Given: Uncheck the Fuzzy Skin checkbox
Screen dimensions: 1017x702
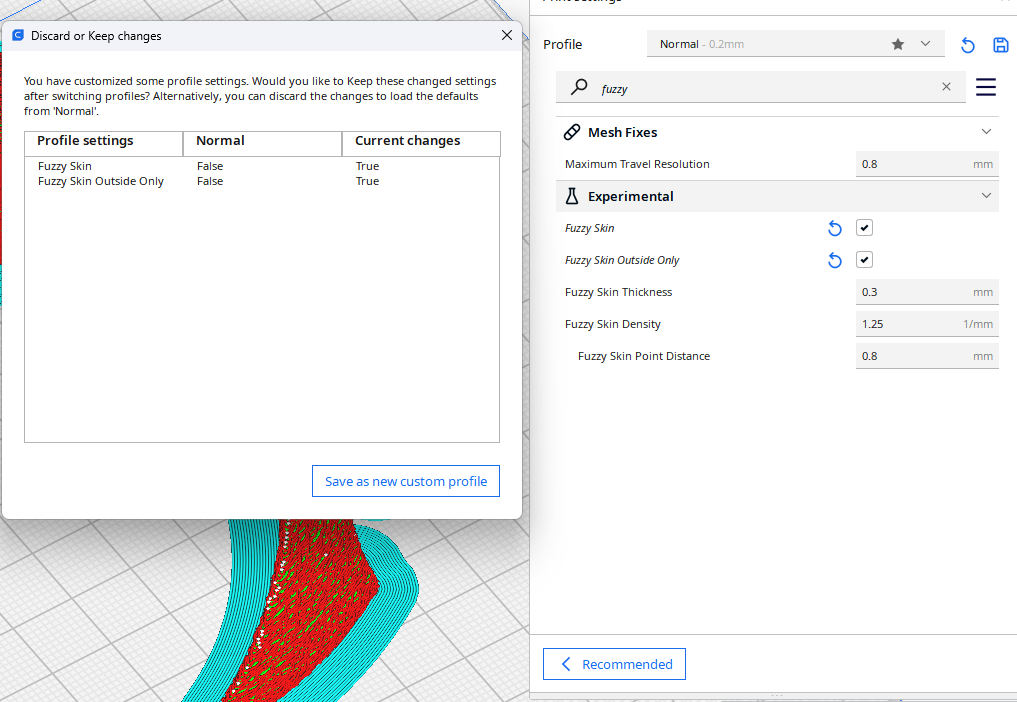Looking at the screenshot, I should (x=864, y=228).
